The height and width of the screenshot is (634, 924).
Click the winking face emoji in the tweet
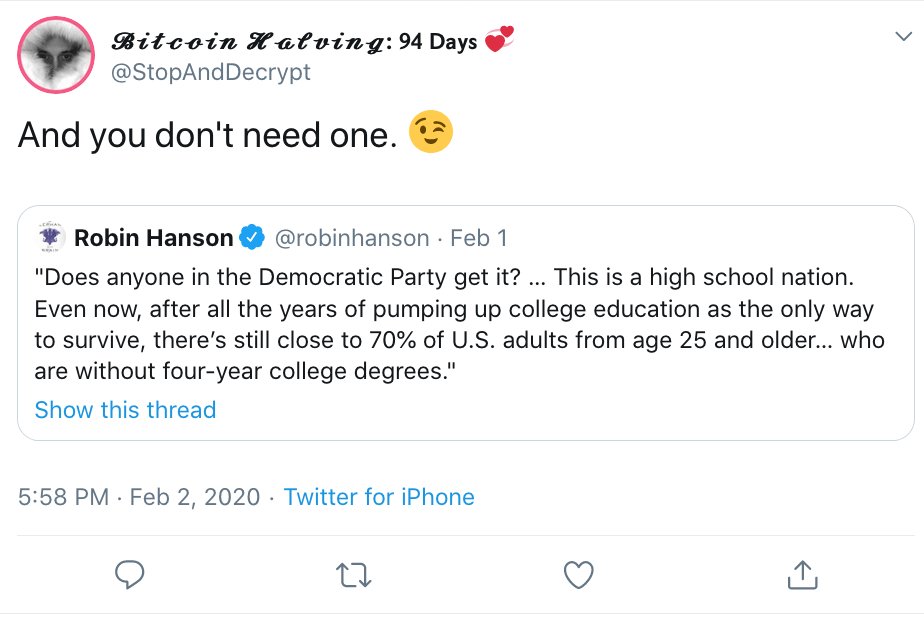431,134
